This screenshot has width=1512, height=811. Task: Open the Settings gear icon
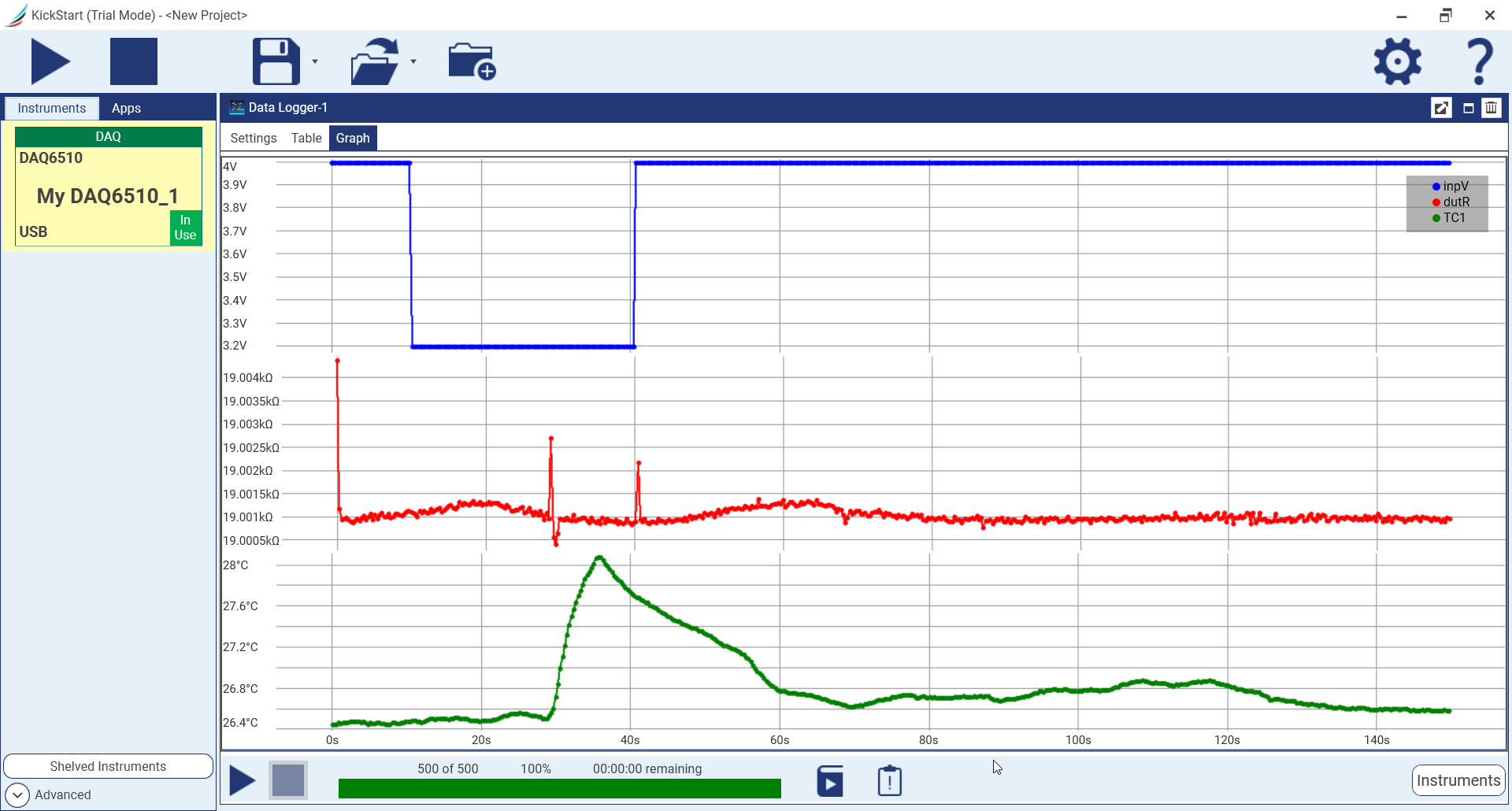click(1397, 61)
